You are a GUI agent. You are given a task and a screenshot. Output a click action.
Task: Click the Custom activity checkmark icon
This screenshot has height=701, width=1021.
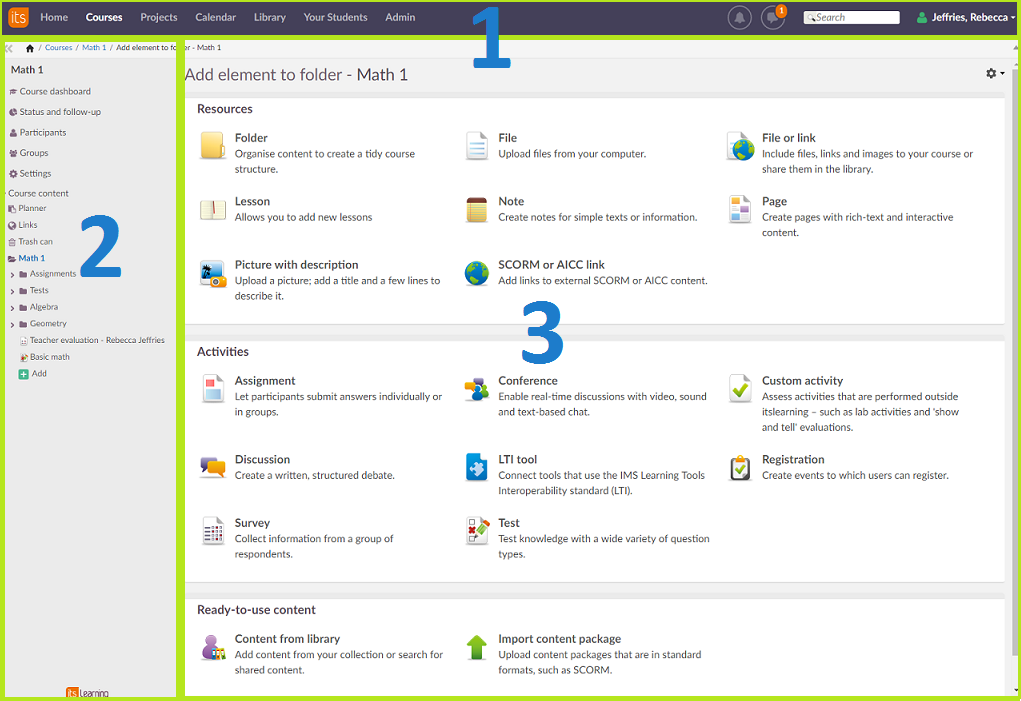740,389
